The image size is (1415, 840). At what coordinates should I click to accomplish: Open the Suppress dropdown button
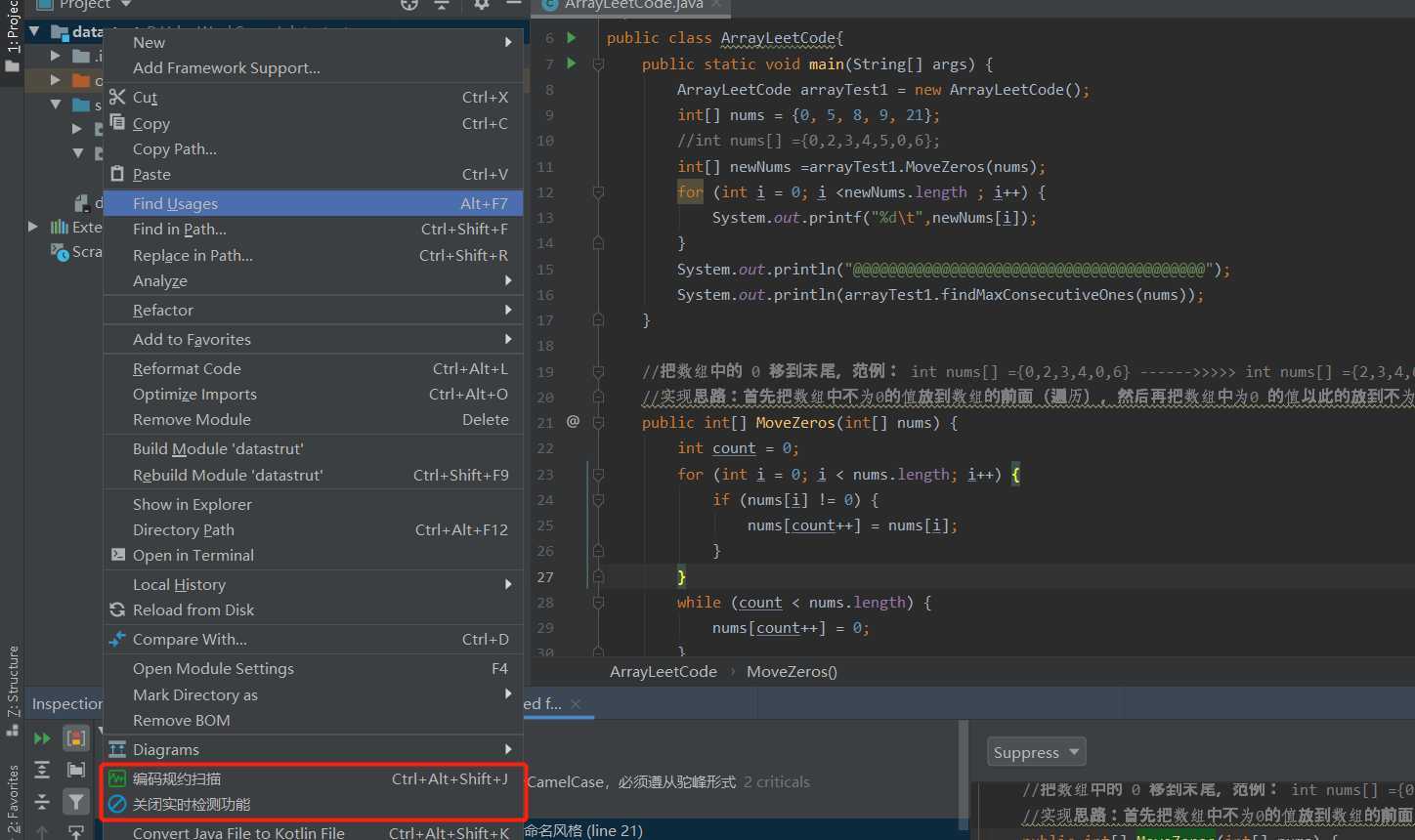(x=1037, y=752)
